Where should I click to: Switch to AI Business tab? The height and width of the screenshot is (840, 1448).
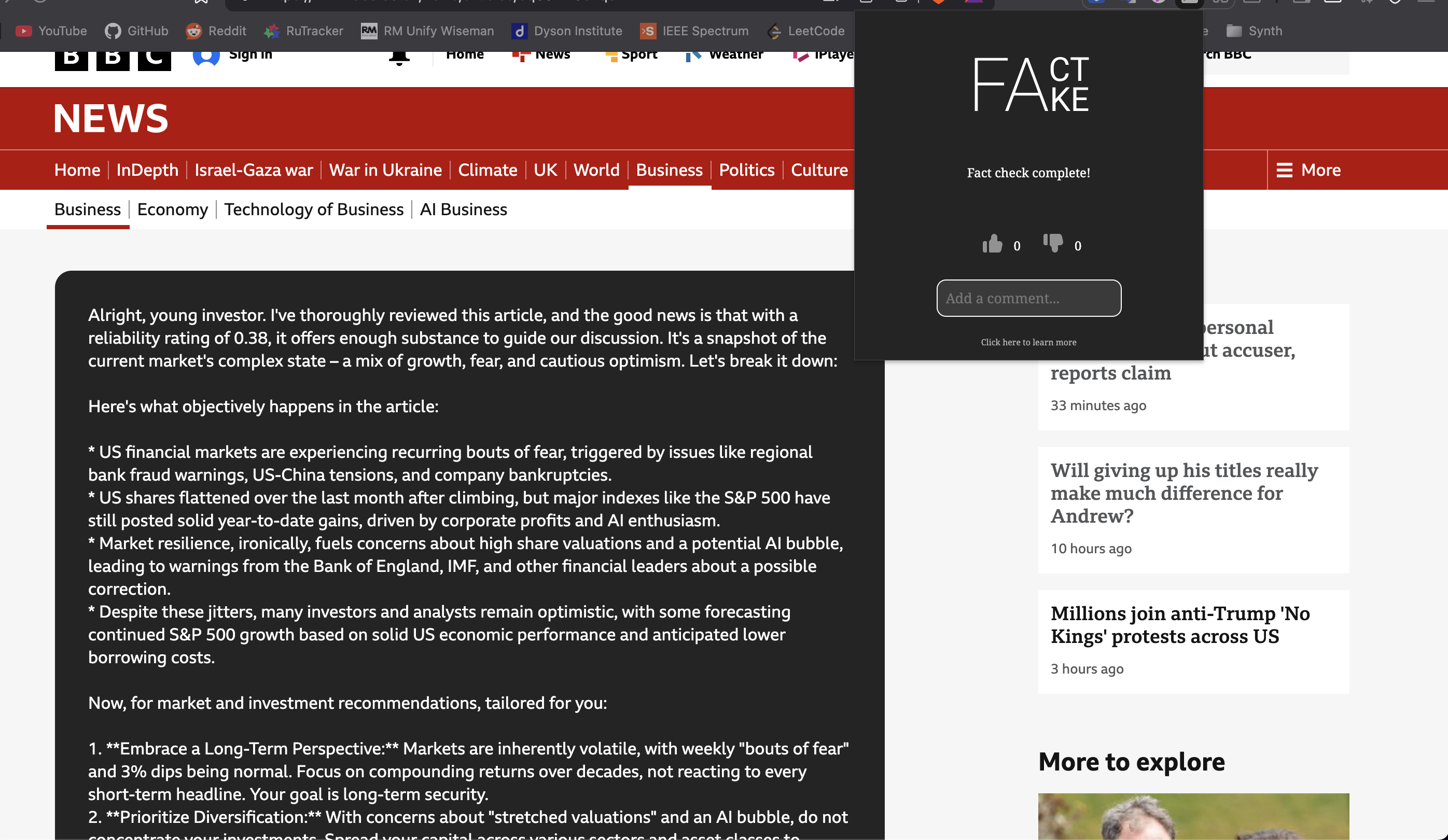click(x=463, y=209)
